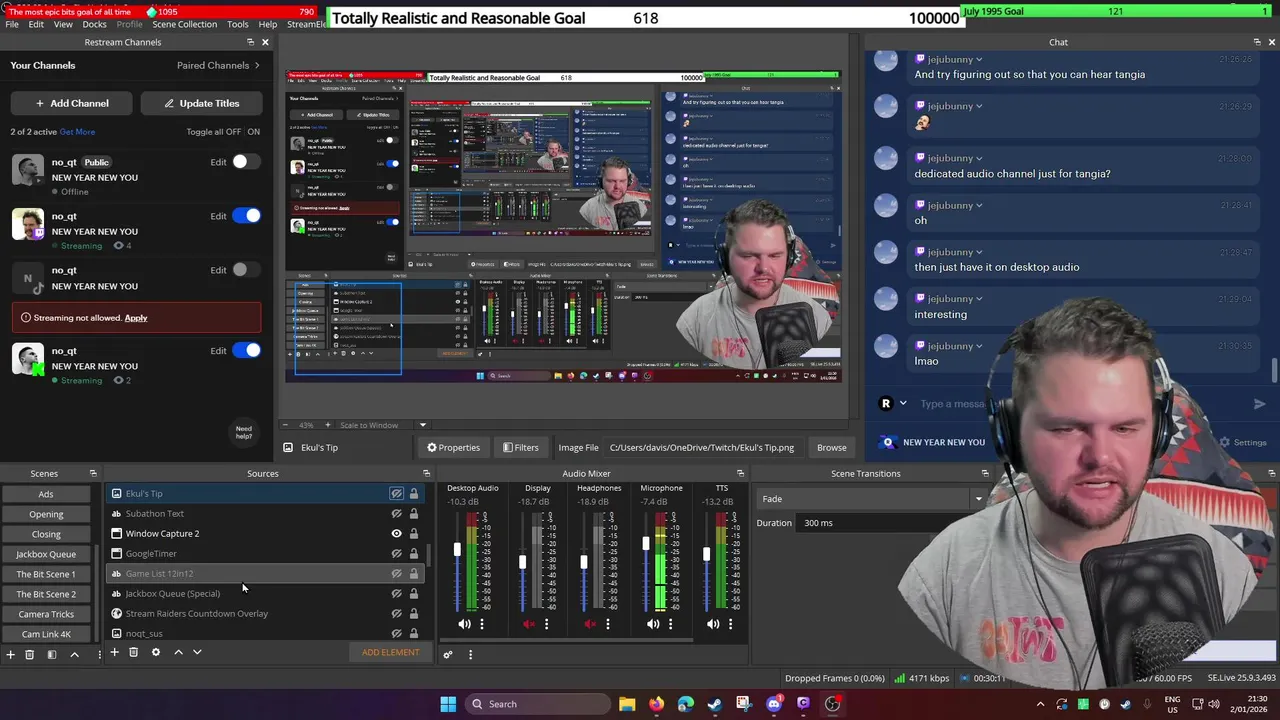Open Discord from the taskbar
The width and height of the screenshot is (1280, 720).
774,704
